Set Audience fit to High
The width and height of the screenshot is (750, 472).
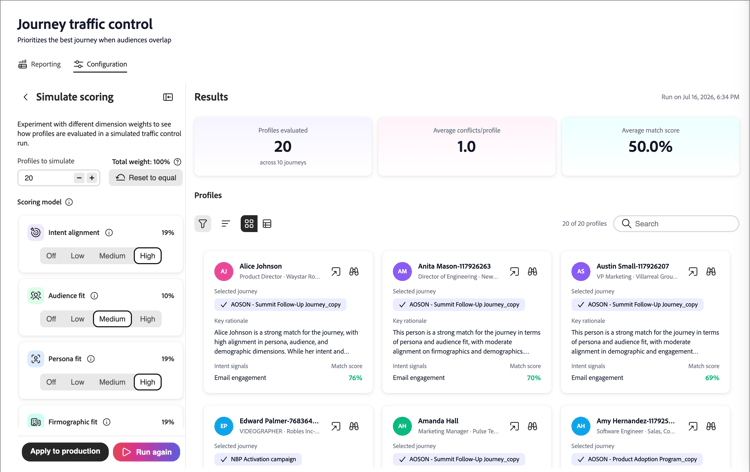pos(147,319)
